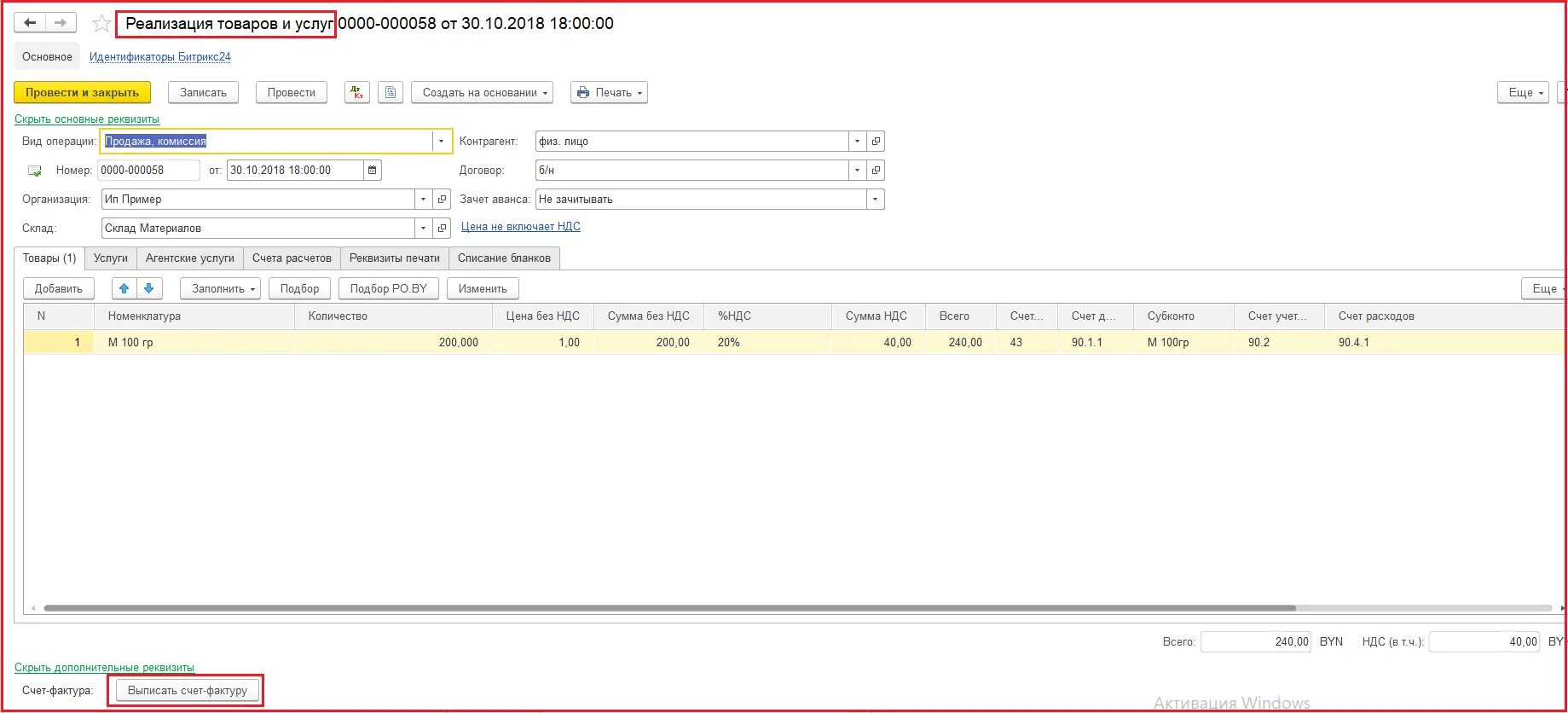
Task: Select the Субконто cell М 100гр
Action: [1183, 342]
